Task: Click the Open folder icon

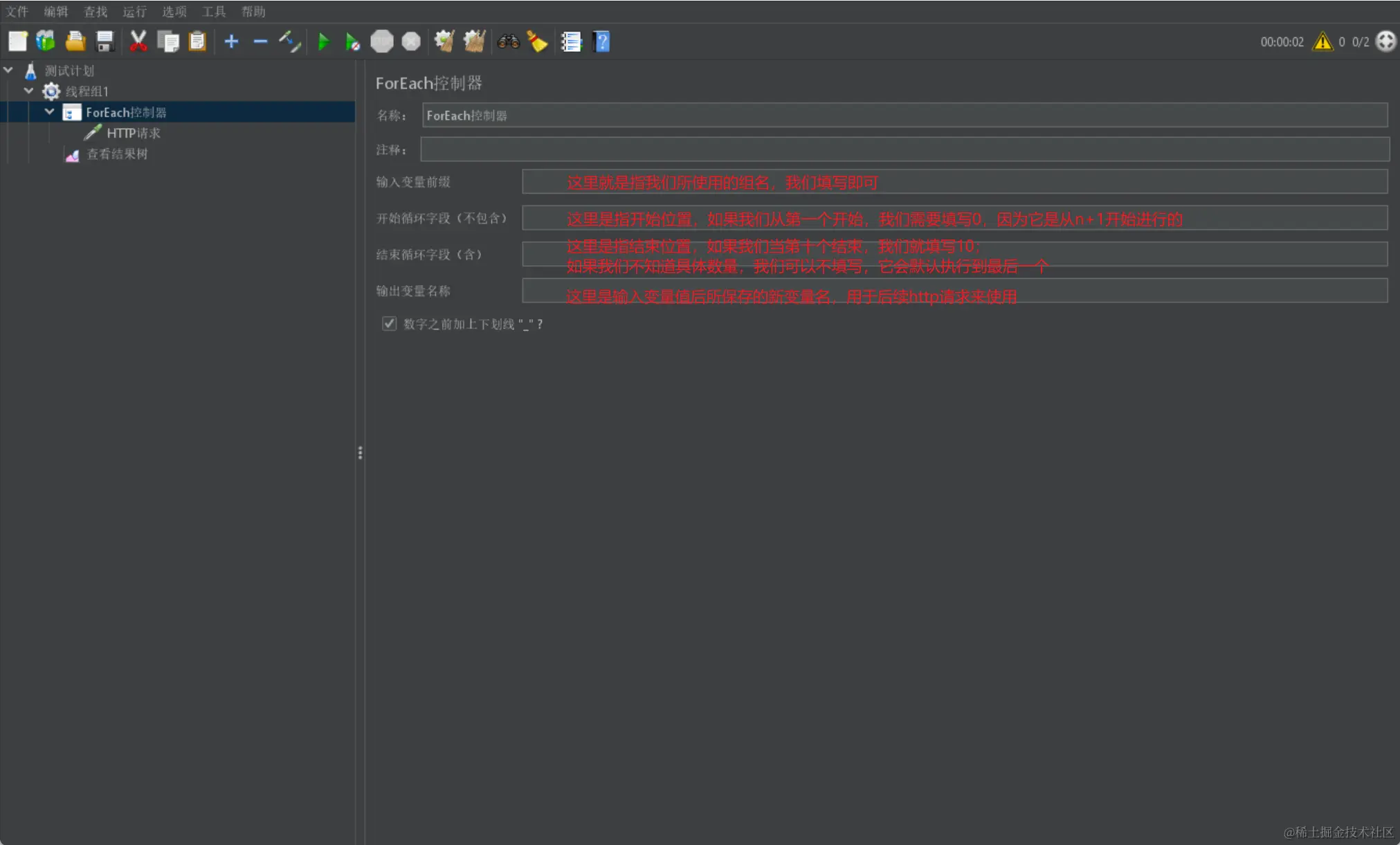Action: 75,42
